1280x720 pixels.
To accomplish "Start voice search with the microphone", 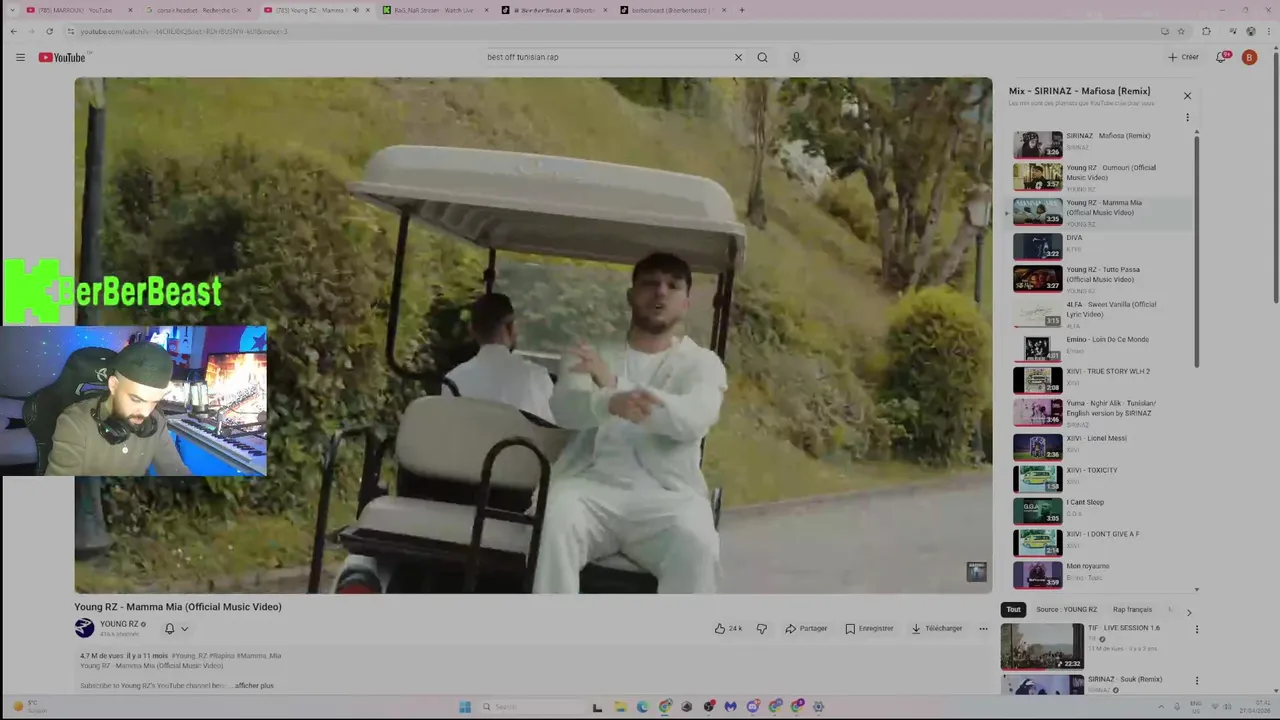I will (x=796, y=57).
